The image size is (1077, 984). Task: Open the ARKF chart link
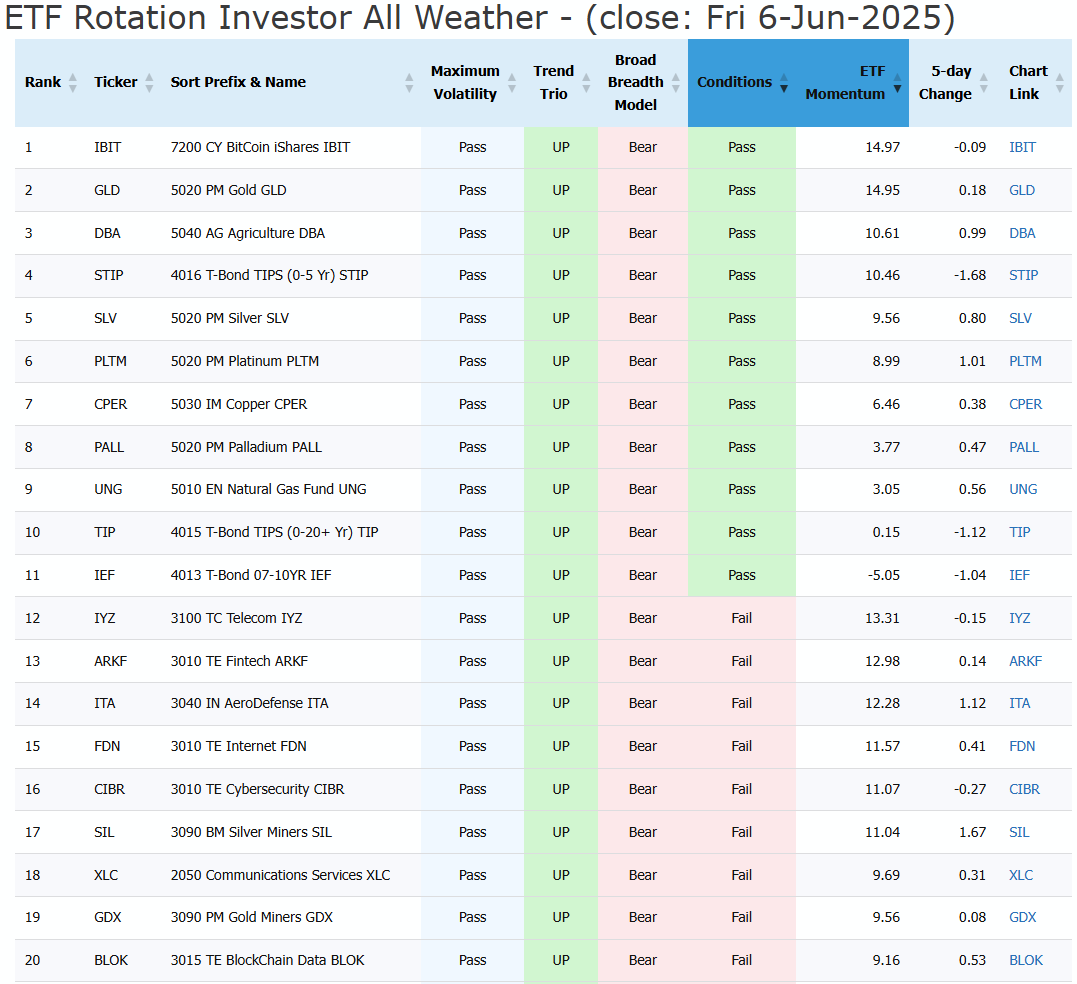click(x=1025, y=661)
